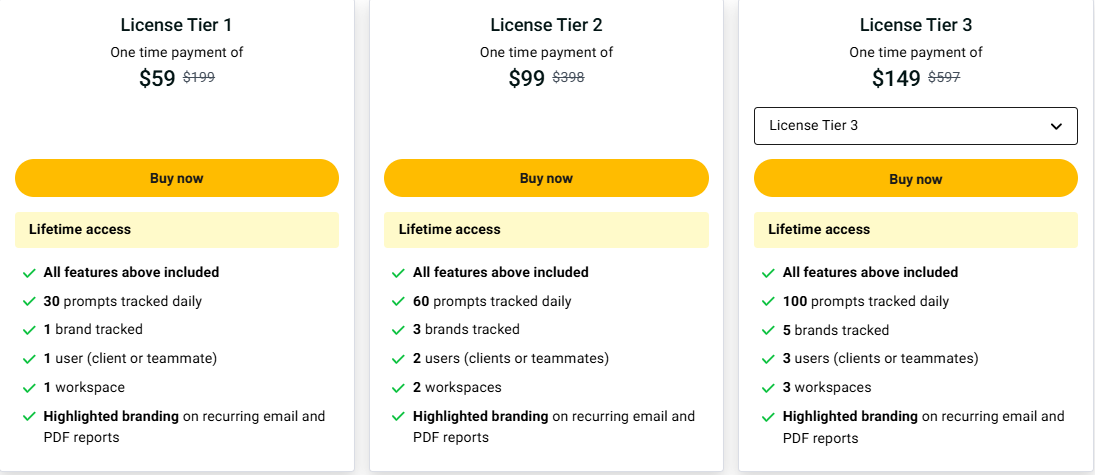Screen dimensions: 1095x475
Task: Click the chevron arrow in tier dropdown
Action: tap(1056, 126)
